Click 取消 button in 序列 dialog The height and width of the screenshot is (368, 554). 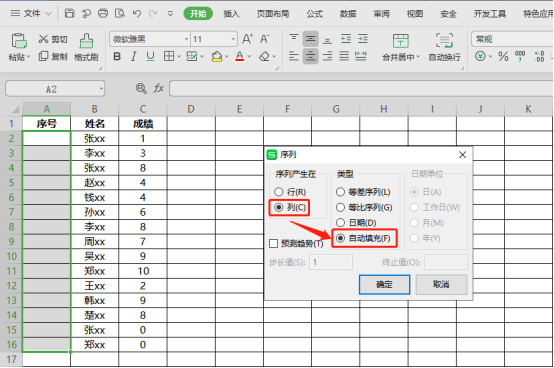[441, 284]
